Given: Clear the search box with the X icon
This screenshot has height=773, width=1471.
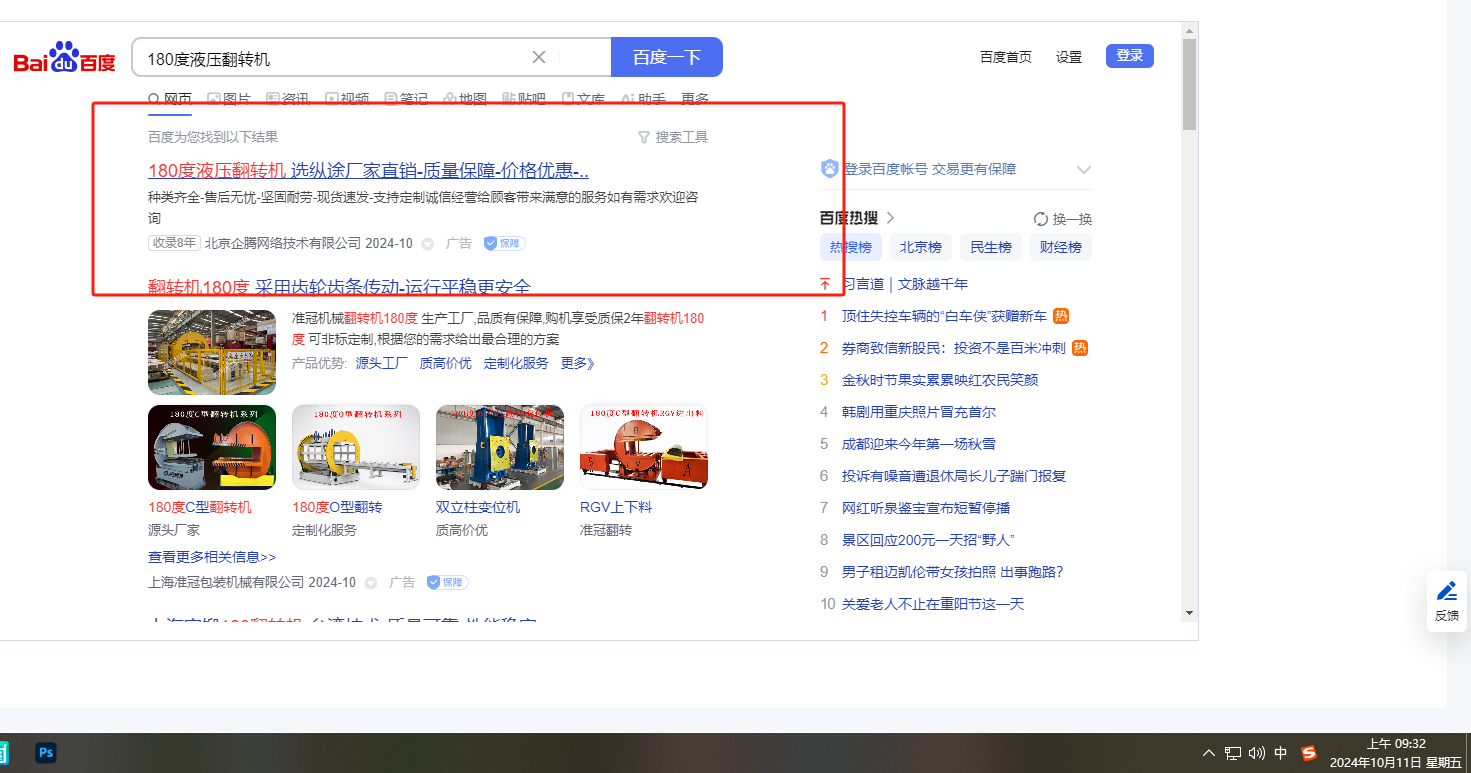Looking at the screenshot, I should (x=539, y=57).
